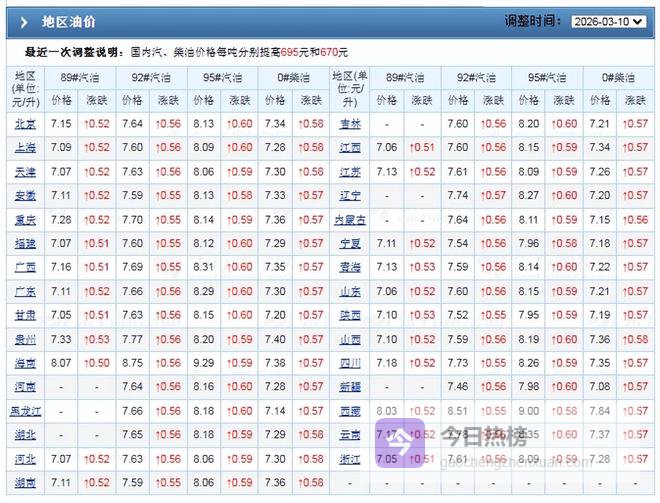The image size is (660, 503).
Task: Click the 今日热榜 watermark logo icon
Action: click(401, 438)
